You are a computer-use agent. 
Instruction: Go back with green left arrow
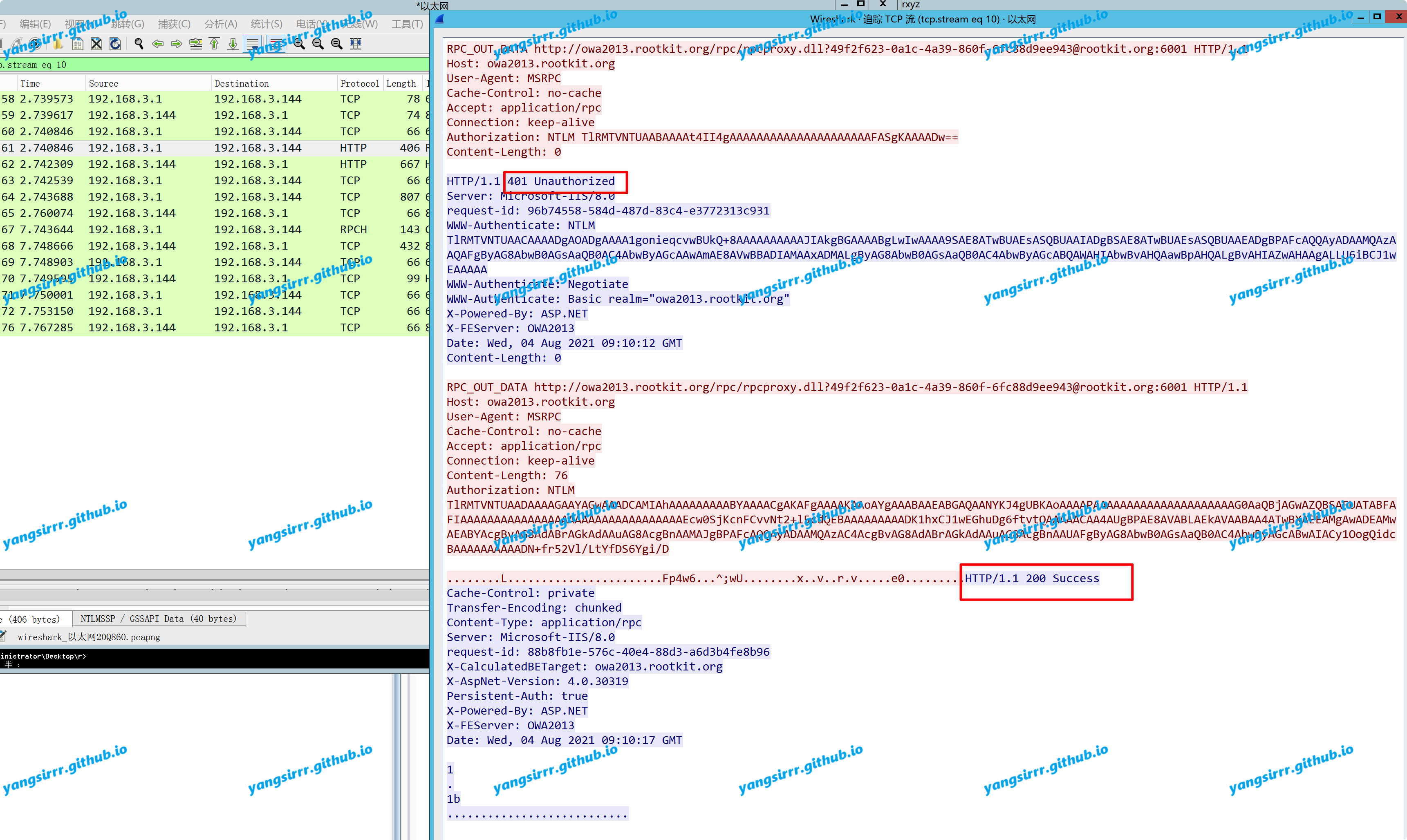[158, 44]
